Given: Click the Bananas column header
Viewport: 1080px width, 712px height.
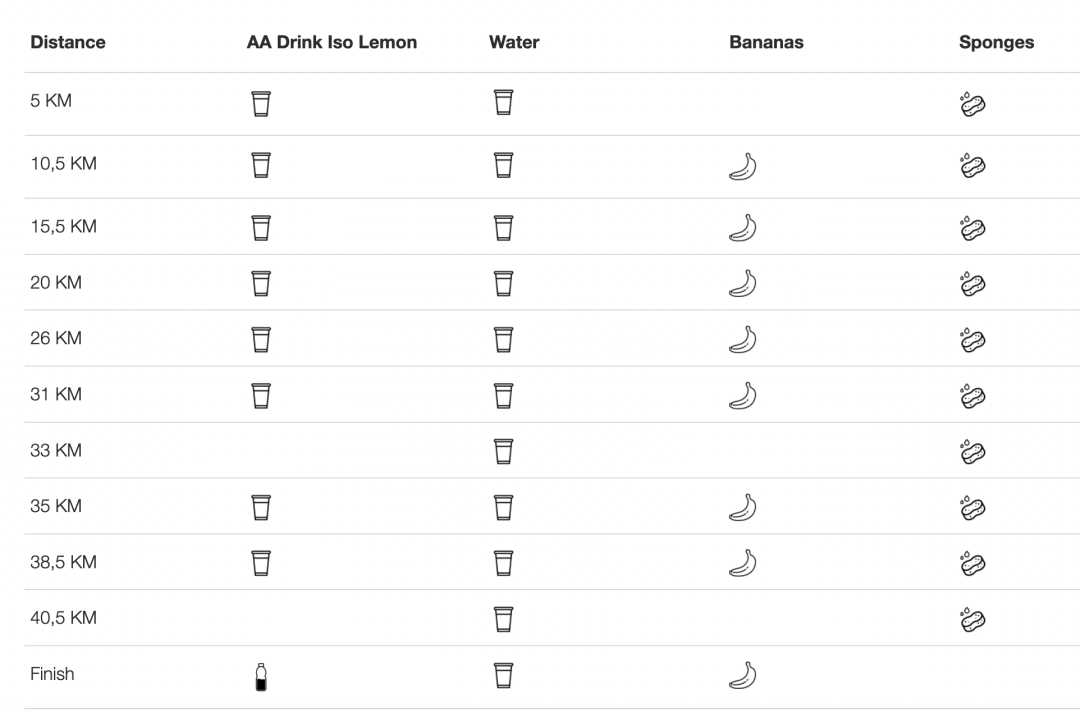Looking at the screenshot, I should tap(766, 42).
